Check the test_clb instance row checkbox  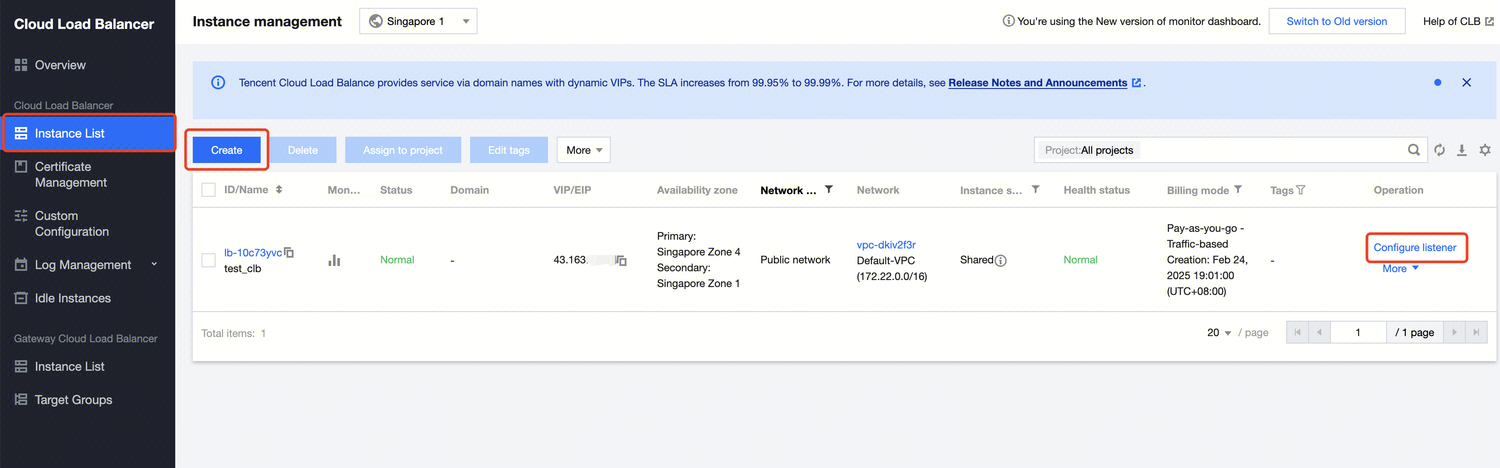click(208, 260)
